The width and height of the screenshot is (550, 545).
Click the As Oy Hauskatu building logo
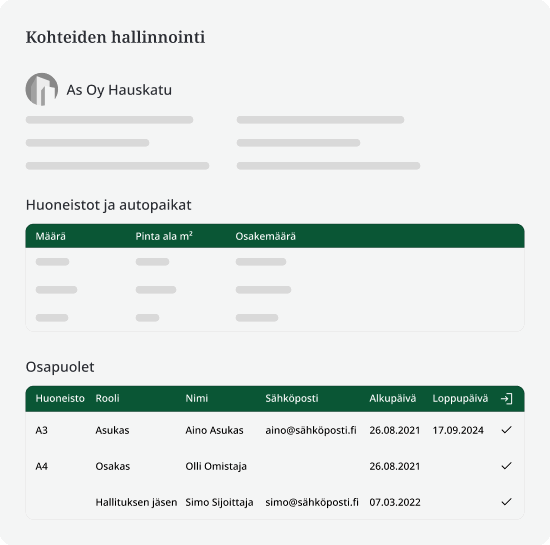click(x=42, y=89)
